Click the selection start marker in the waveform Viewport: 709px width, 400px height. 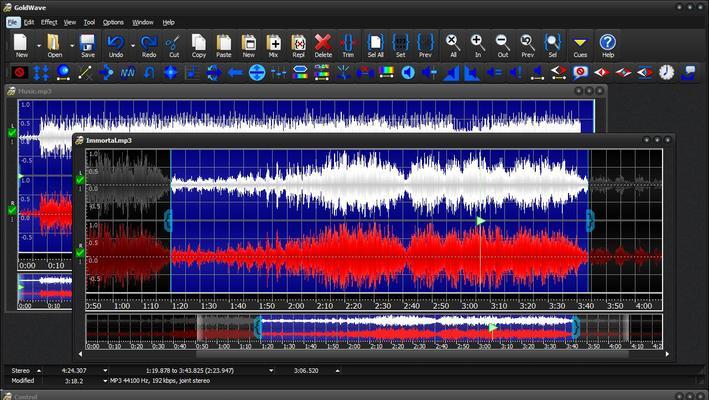point(168,221)
